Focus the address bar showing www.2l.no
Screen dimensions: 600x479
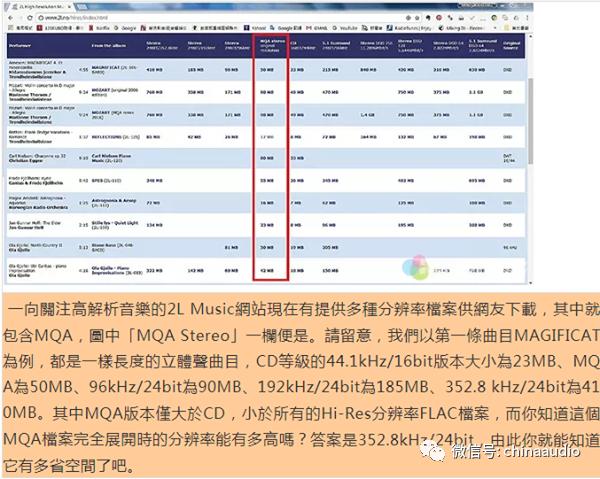pyautogui.click(x=218, y=18)
